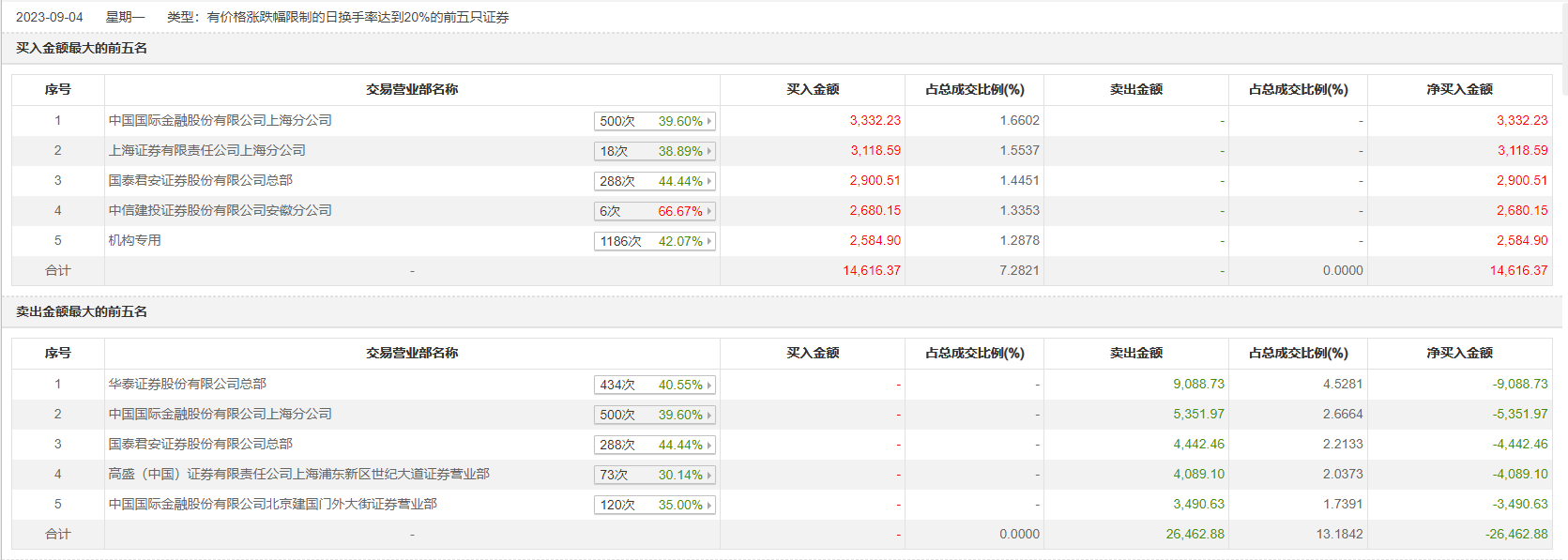This screenshot has height=560, width=1568.
Task: Open the 高盛(中国)证券 世纪大道证券营业部 link
Action: (x=298, y=474)
